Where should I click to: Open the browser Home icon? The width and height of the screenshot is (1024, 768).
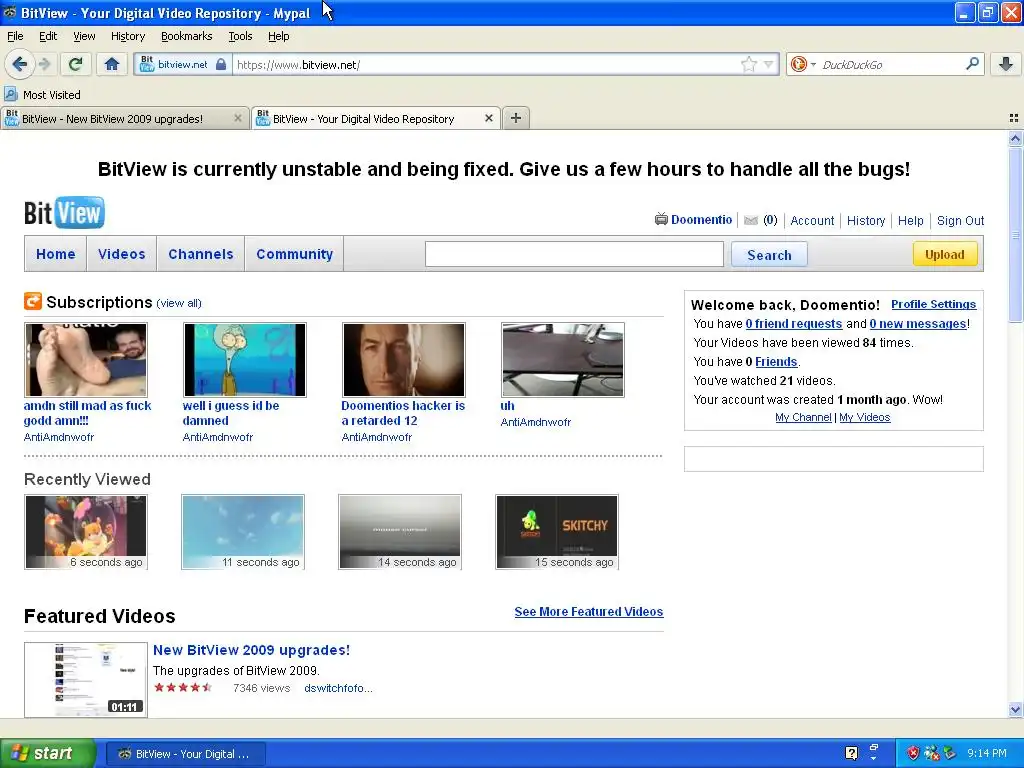(112, 64)
